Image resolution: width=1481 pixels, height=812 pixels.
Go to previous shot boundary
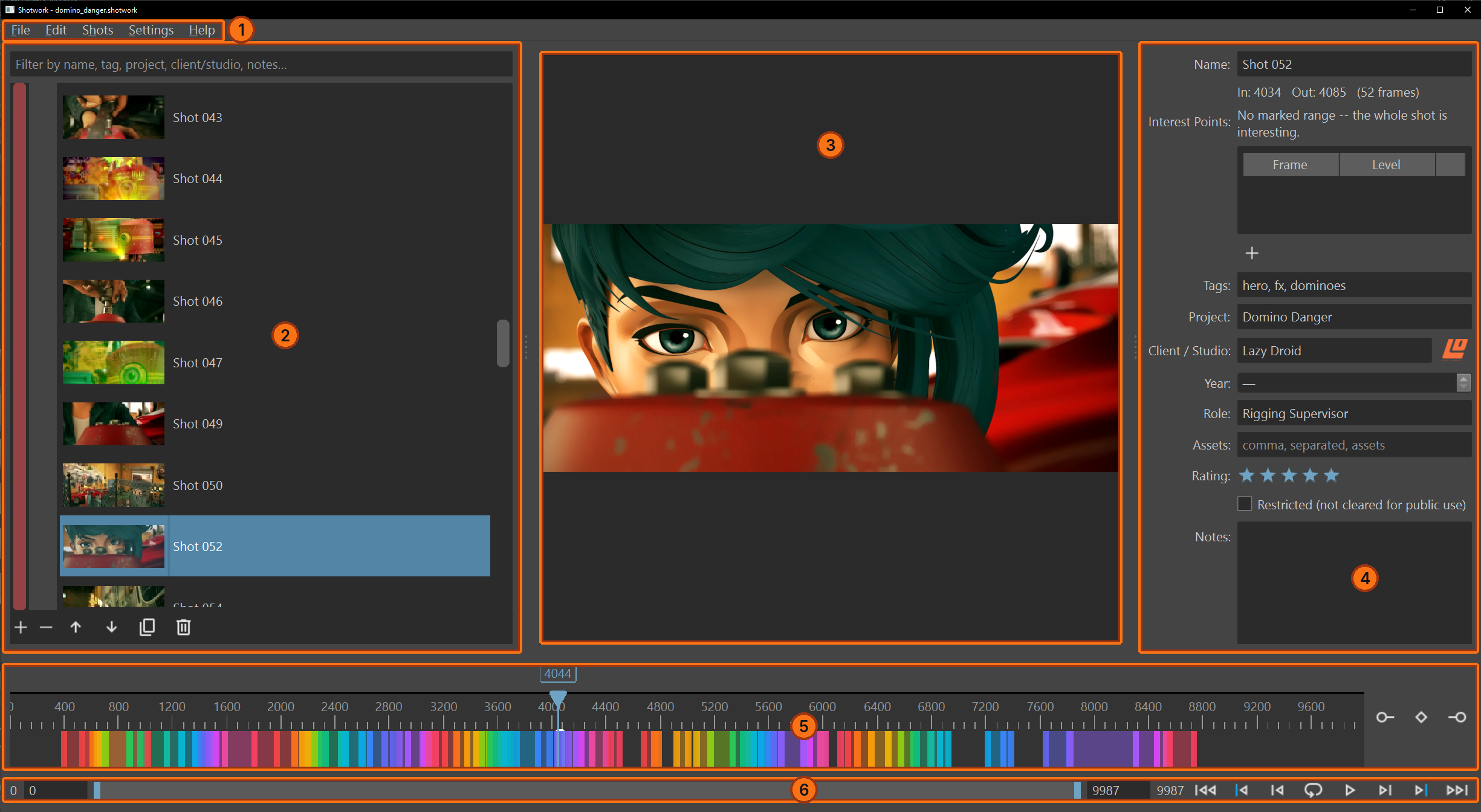click(1242, 790)
